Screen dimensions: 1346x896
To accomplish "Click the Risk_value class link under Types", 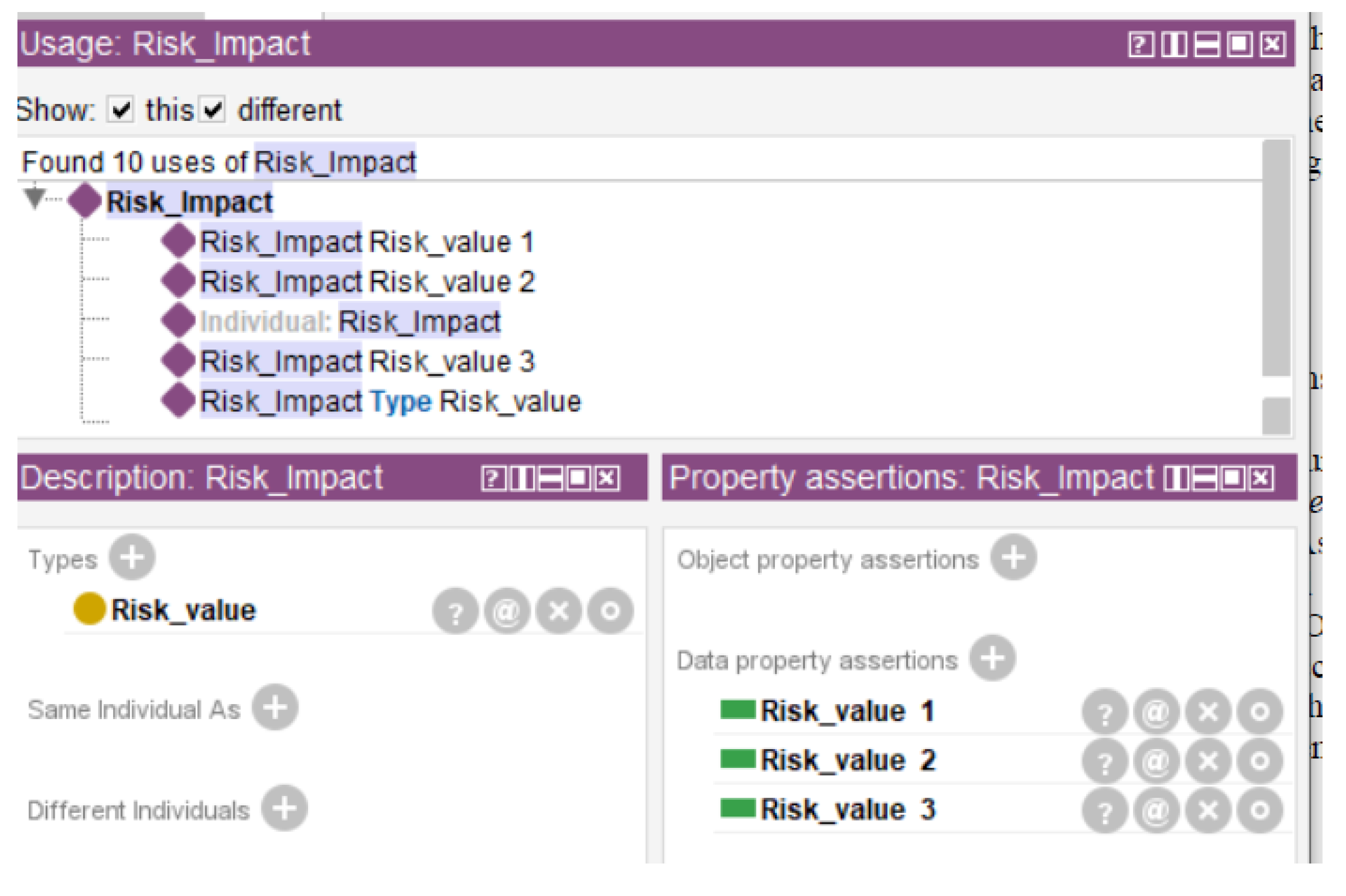I will 184,610.
